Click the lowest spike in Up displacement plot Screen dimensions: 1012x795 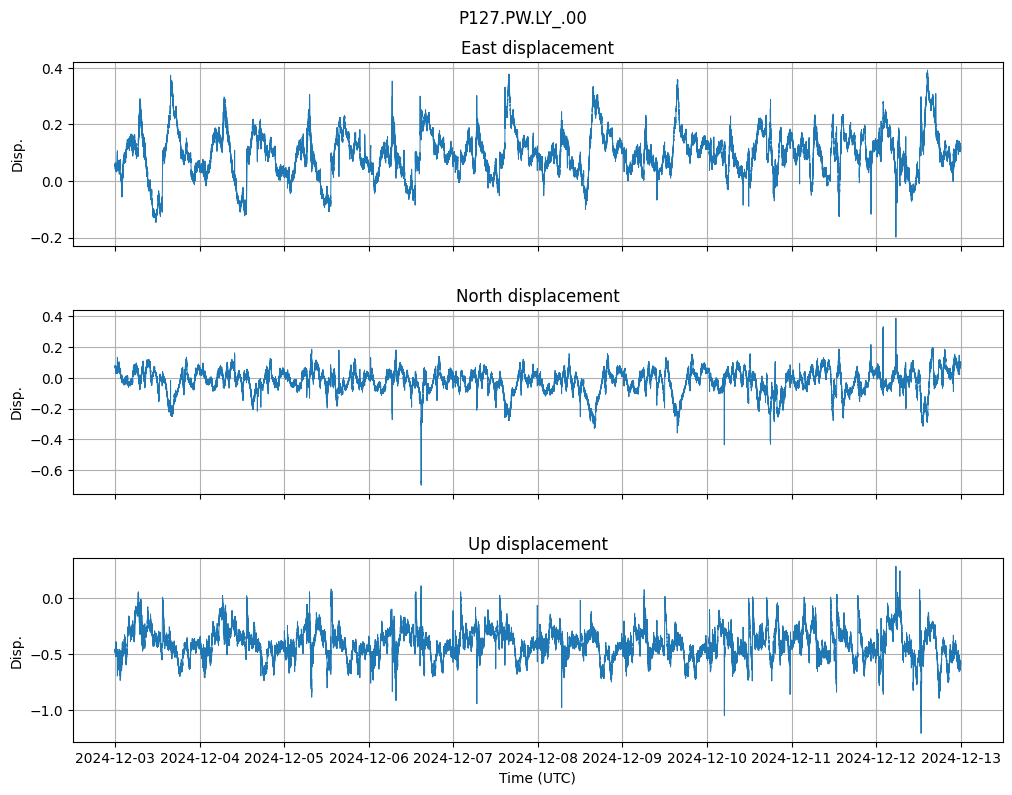[921, 731]
